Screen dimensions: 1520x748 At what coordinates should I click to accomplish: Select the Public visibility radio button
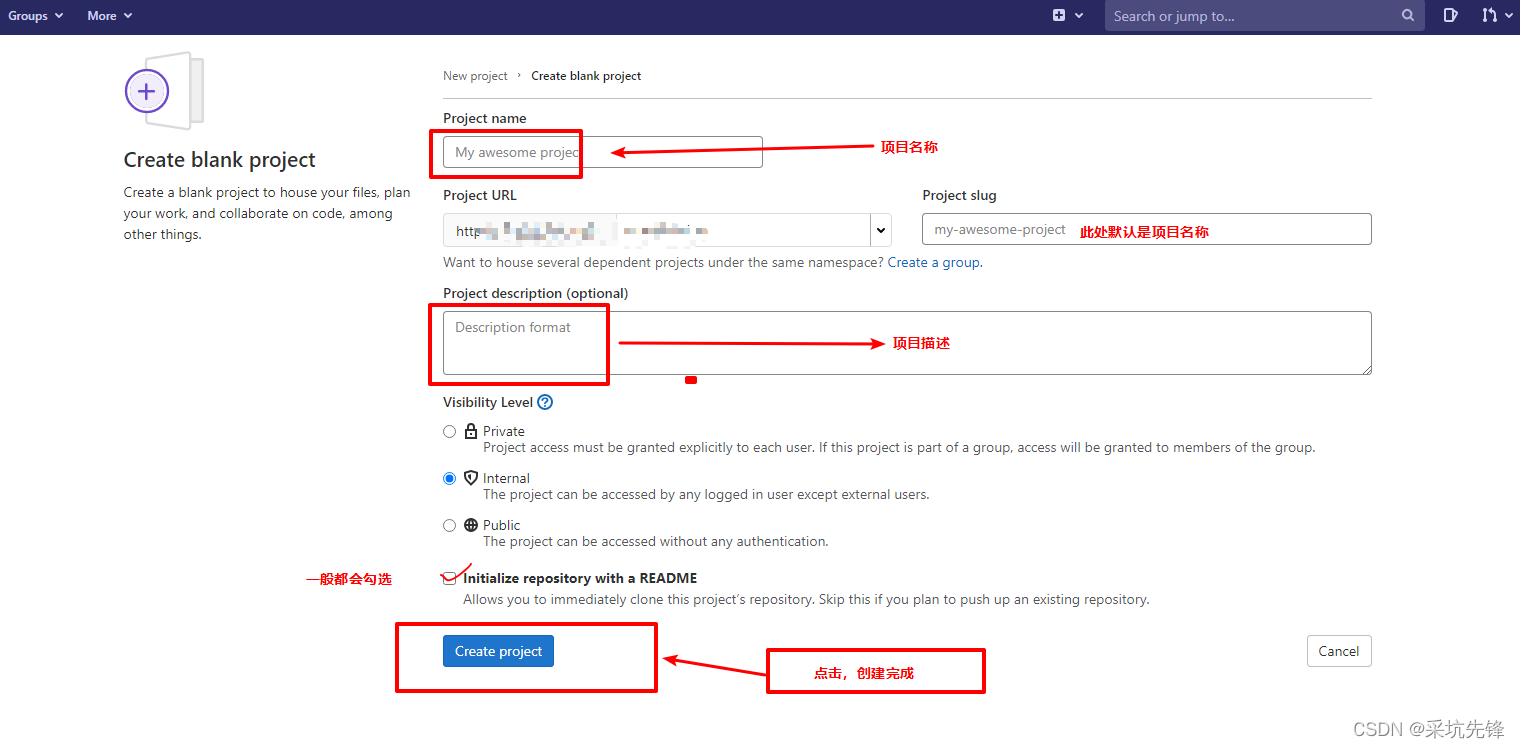point(449,525)
